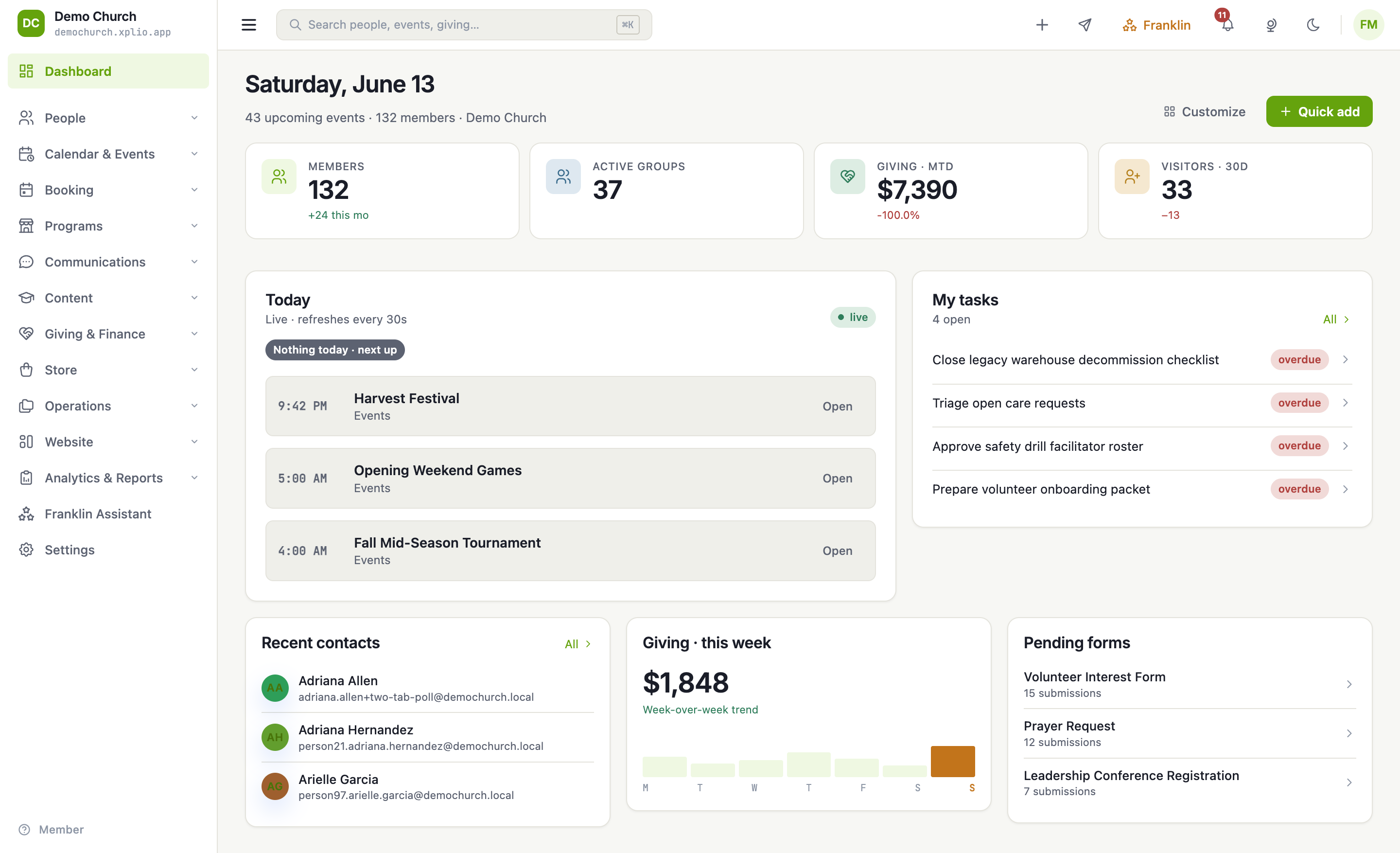Image resolution: width=1400 pixels, height=853 pixels.
Task: Click the Website sidebar icon
Action: (x=26, y=442)
